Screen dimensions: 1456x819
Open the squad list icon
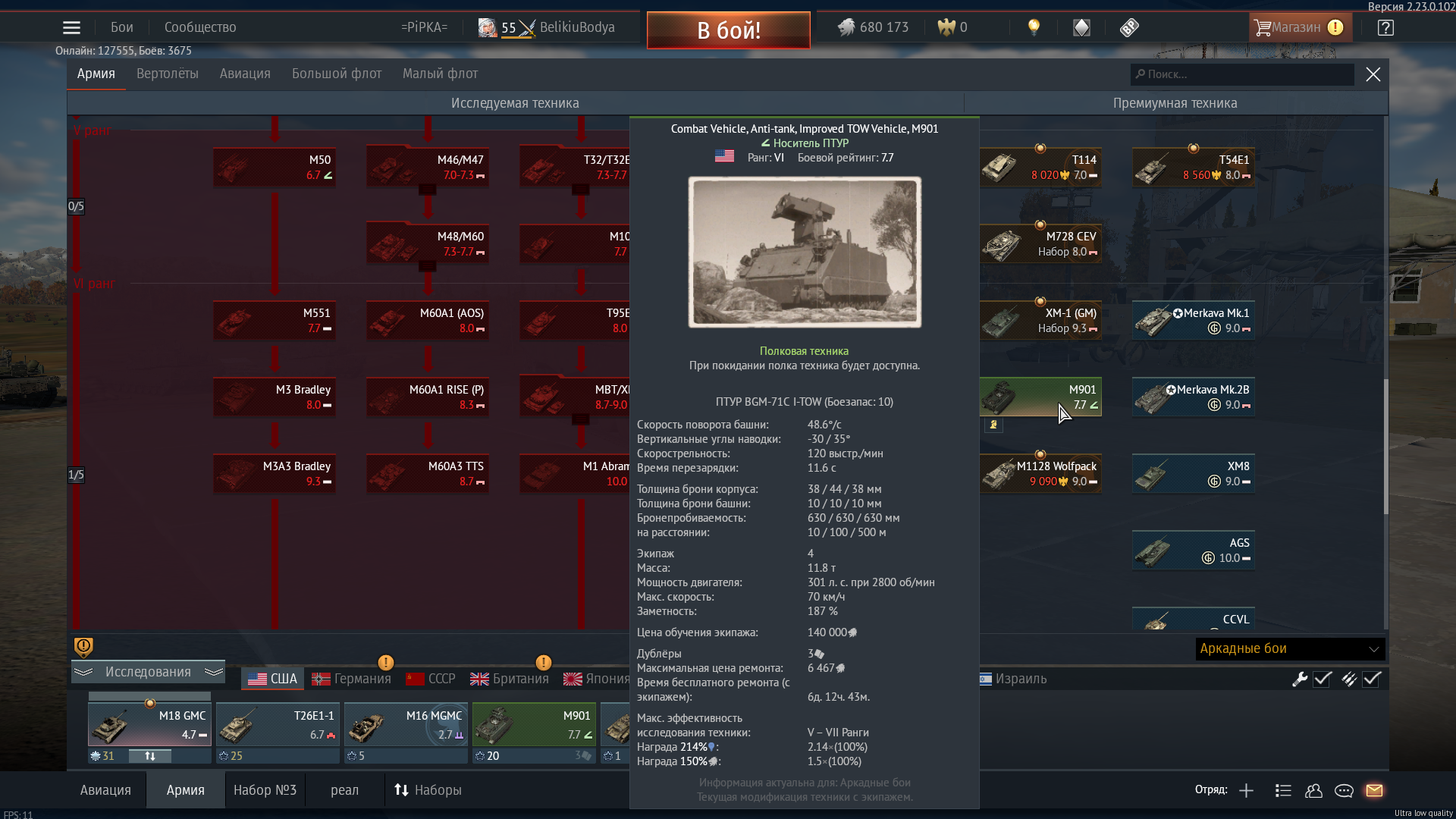pos(1283,790)
